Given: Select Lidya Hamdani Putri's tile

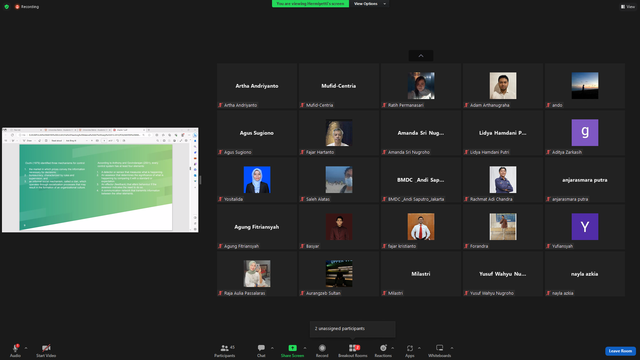Looking at the screenshot, I should (x=503, y=133).
